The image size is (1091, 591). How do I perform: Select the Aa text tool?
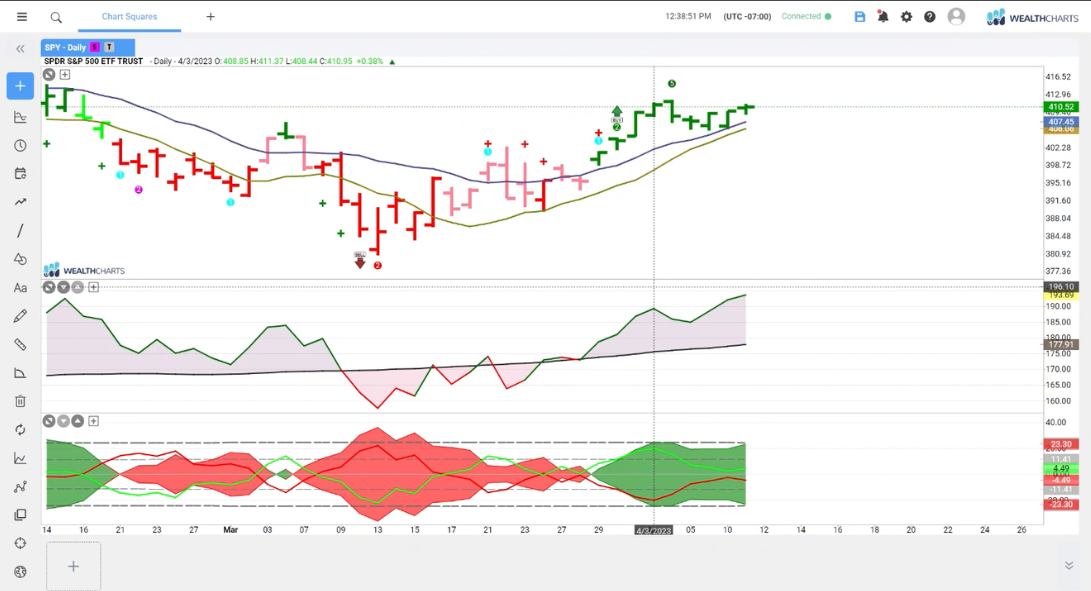20,287
